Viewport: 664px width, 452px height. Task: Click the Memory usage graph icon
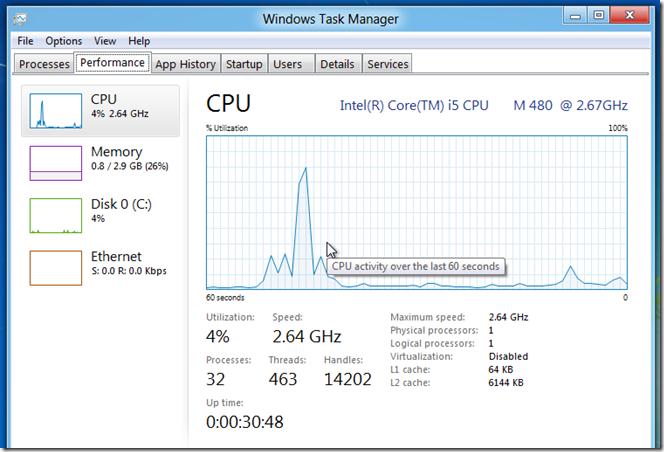[x=55, y=162]
